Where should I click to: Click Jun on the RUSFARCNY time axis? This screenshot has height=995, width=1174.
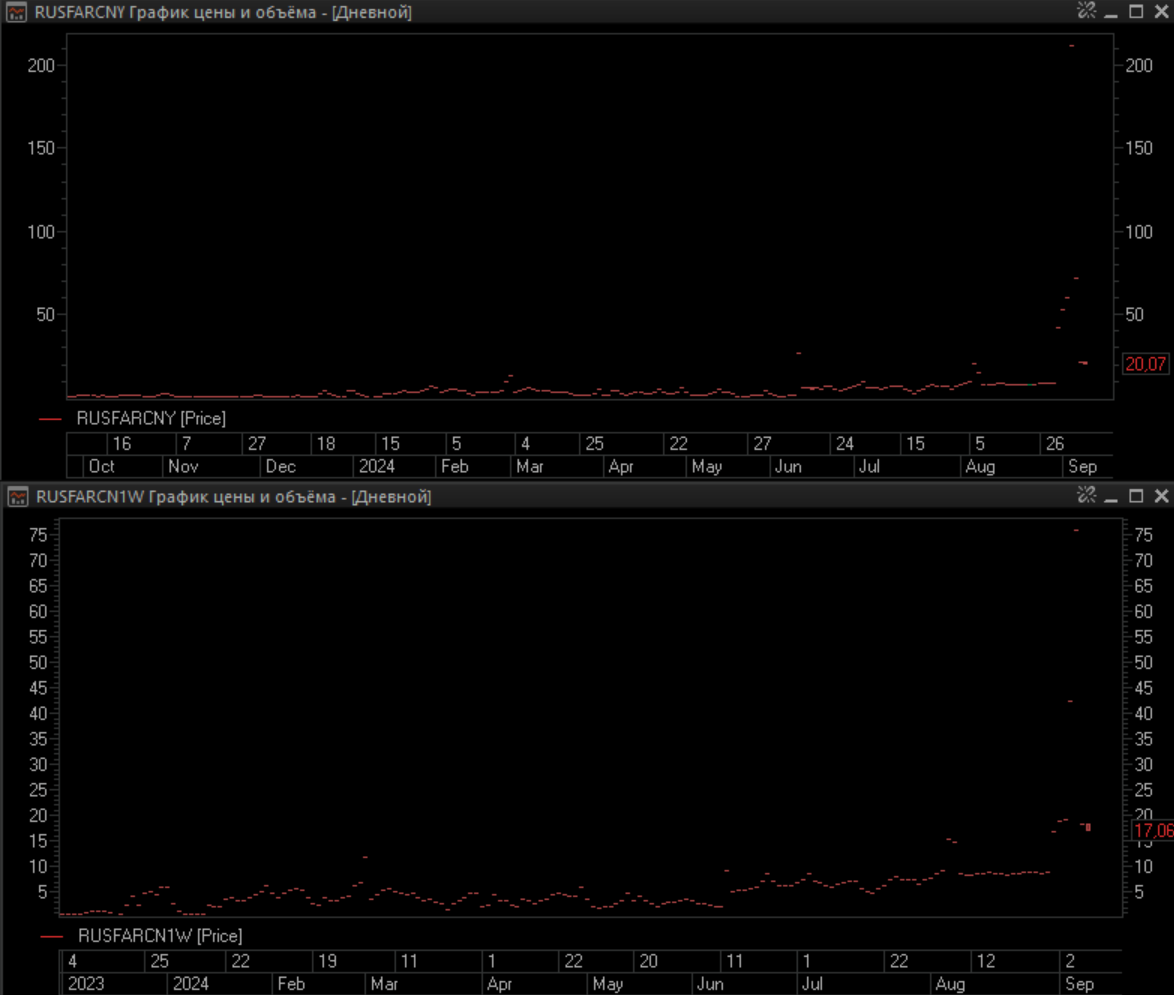pos(788,466)
